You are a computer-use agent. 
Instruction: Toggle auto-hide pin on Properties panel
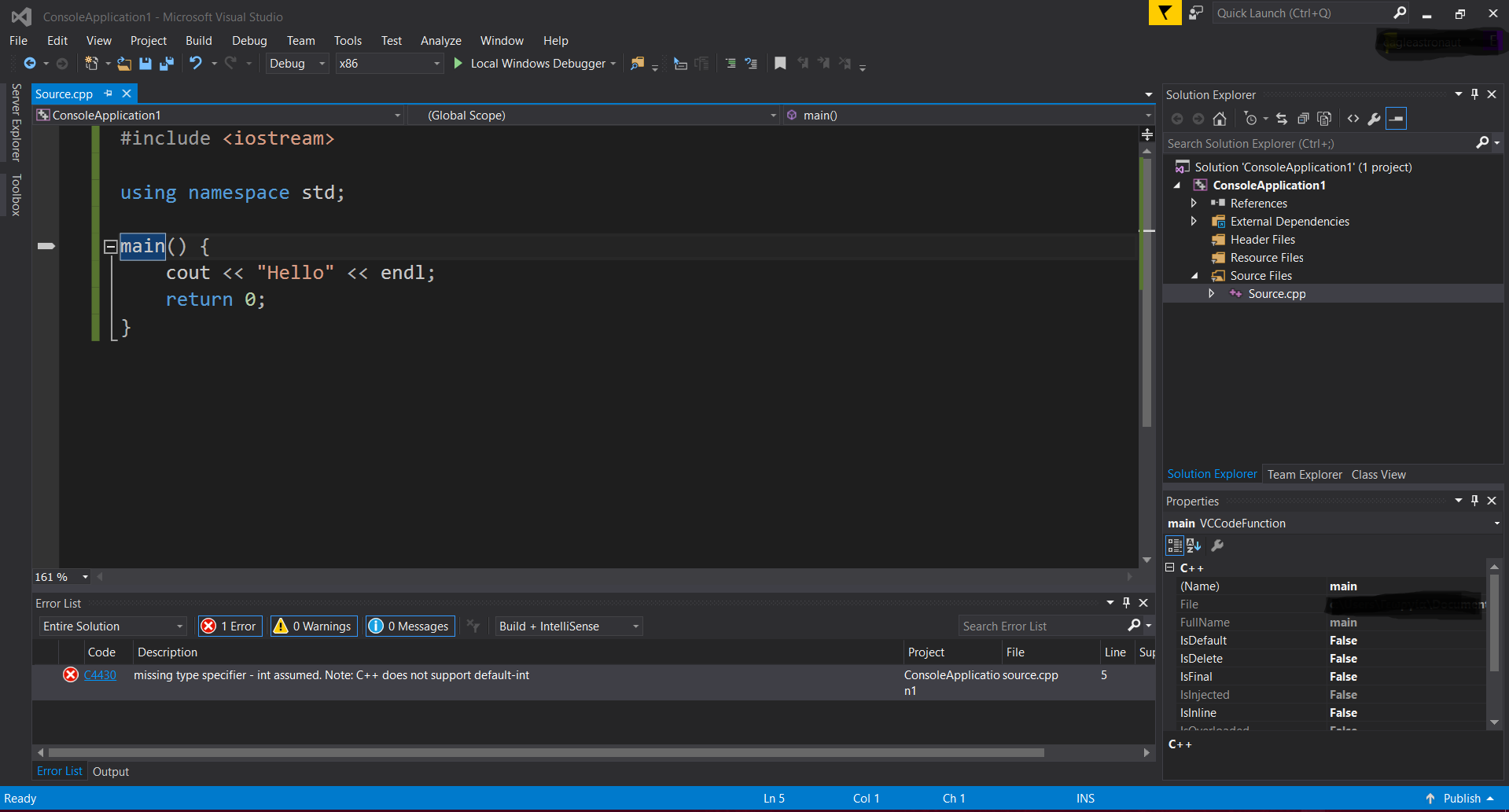1474,501
